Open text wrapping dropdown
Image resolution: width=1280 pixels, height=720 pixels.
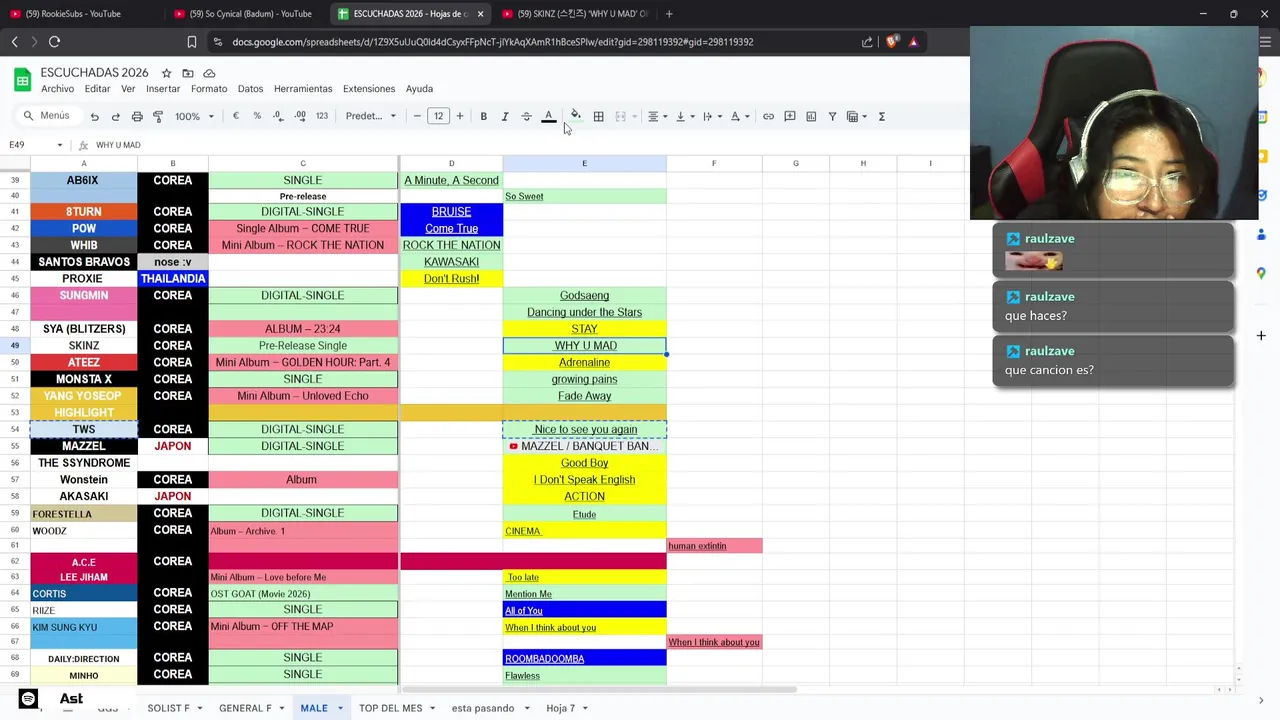(x=711, y=116)
